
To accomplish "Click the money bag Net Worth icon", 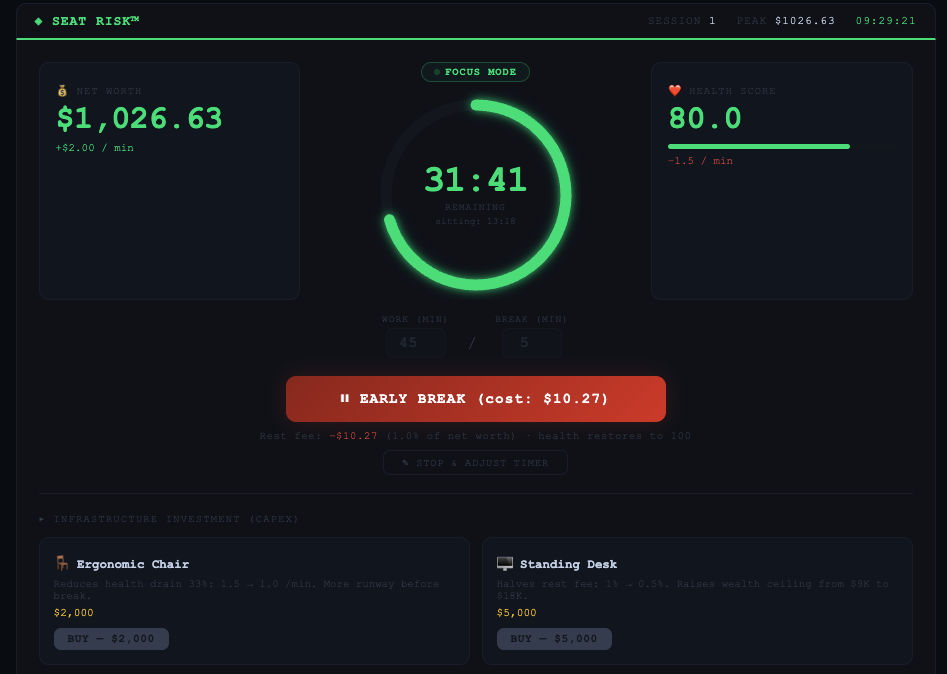I will 62,91.
